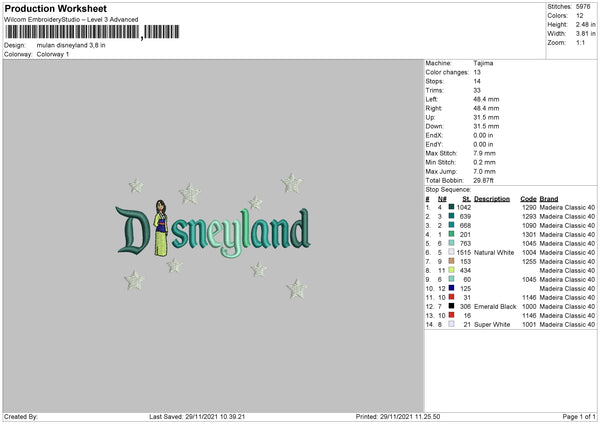600x424 pixels.
Task: Select the EndY label
Action: point(434,144)
